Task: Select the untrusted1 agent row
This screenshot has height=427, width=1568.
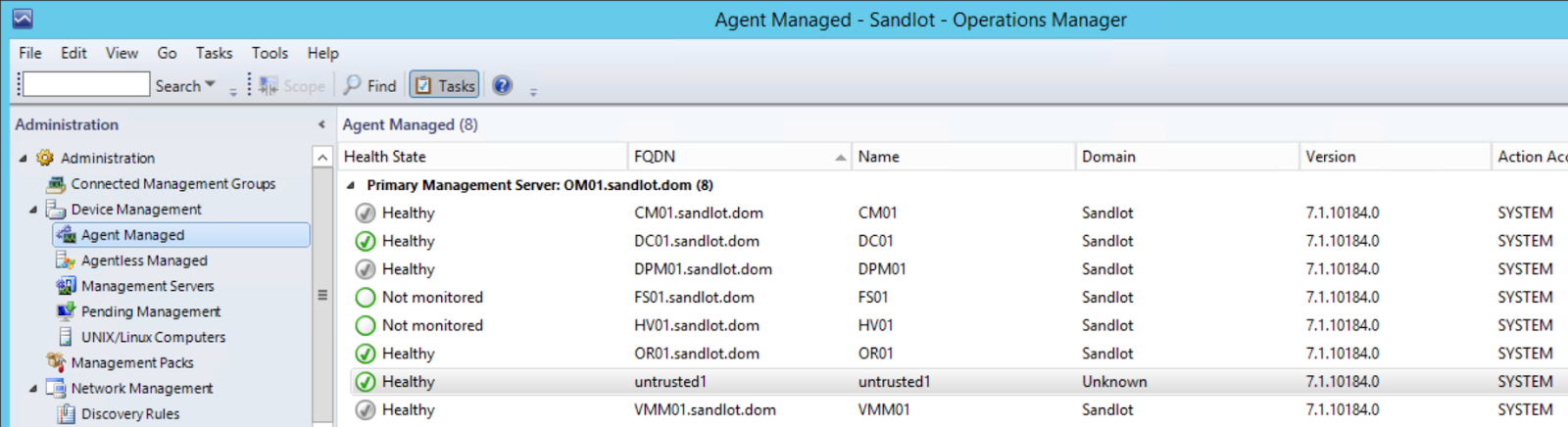Action: [x=670, y=382]
